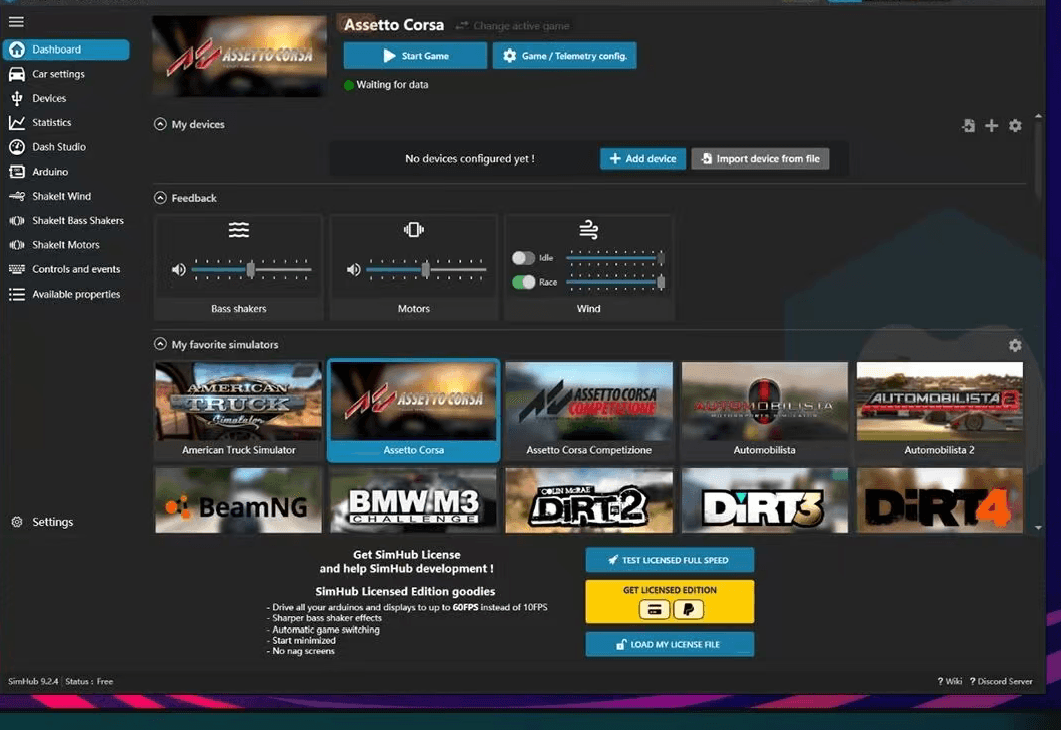Mute Bass shakers speaker icon

pos(179,269)
